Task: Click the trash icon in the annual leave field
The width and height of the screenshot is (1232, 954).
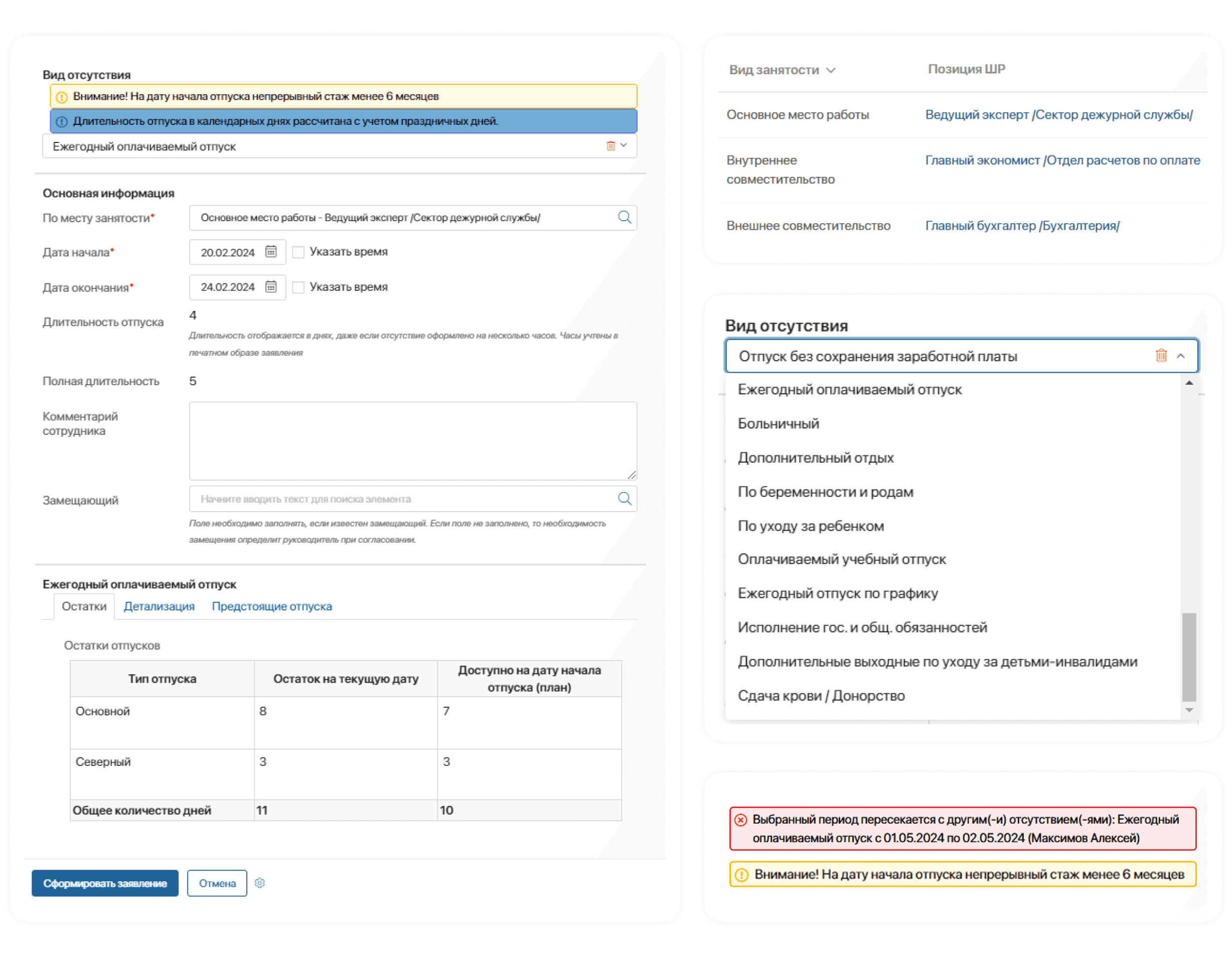Action: click(610, 146)
